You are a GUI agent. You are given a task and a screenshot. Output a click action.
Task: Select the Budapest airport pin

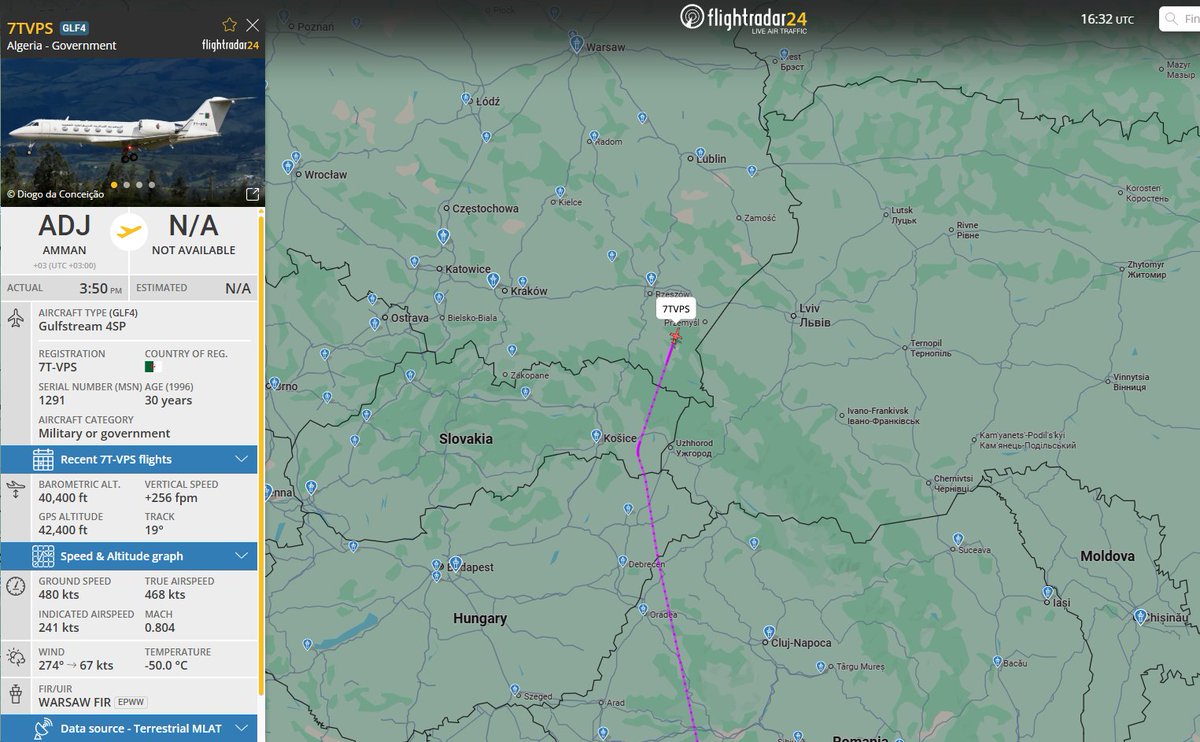[x=454, y=562]
